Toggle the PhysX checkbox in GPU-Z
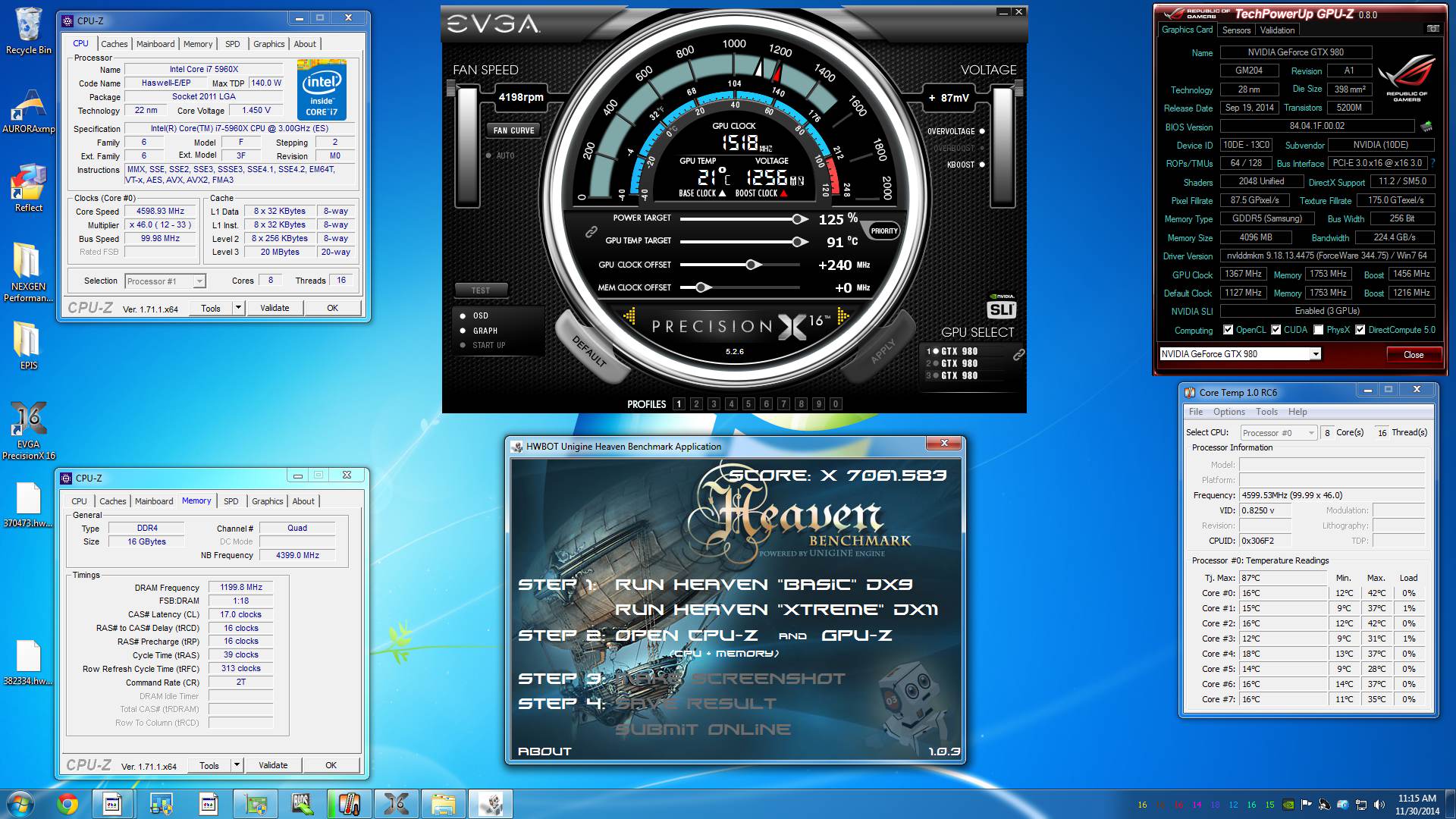Viewport: 1456px width, 819px height. click(1318, 330)
